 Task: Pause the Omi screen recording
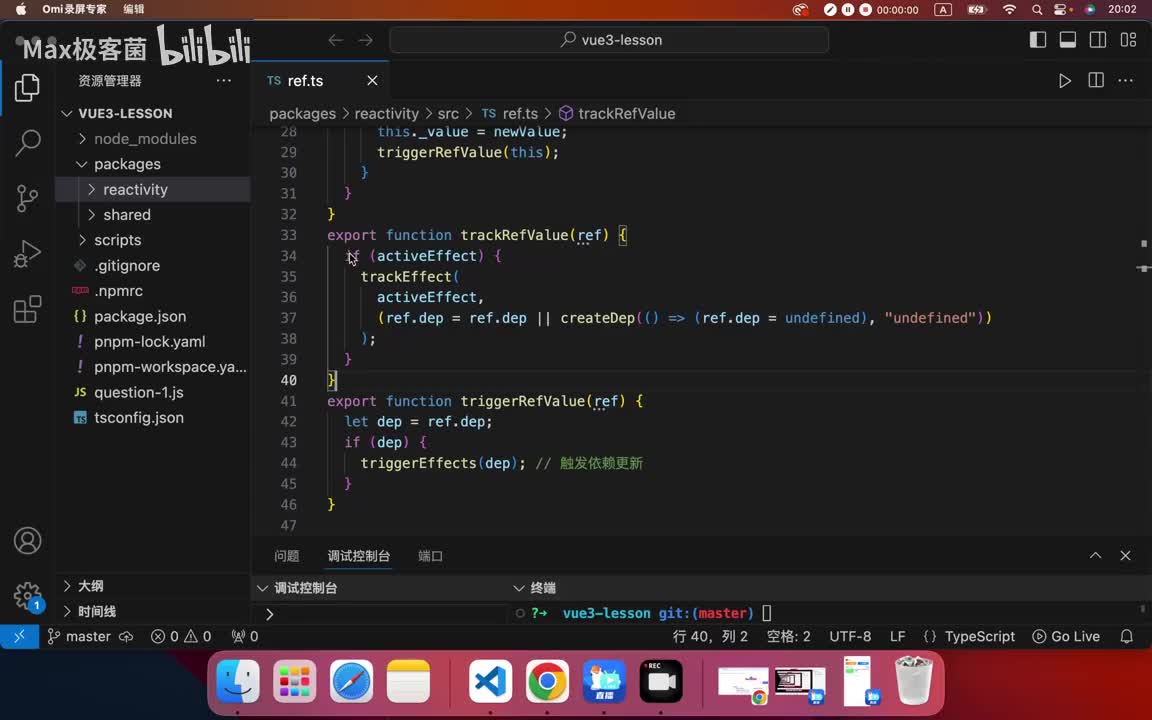[x=848, y=10]
